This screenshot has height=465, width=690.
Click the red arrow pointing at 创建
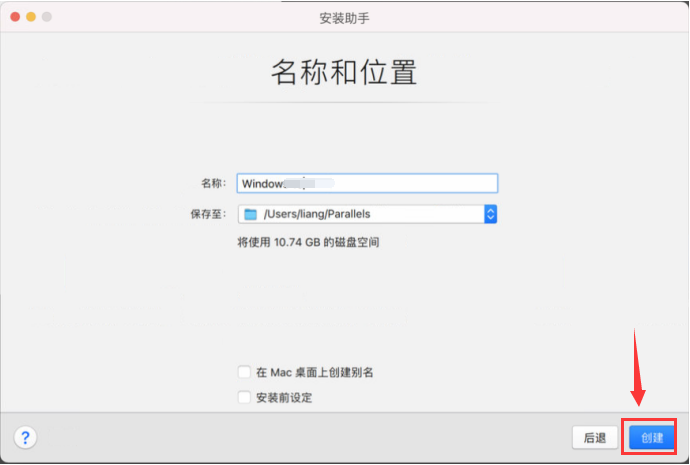coord(638,368)
